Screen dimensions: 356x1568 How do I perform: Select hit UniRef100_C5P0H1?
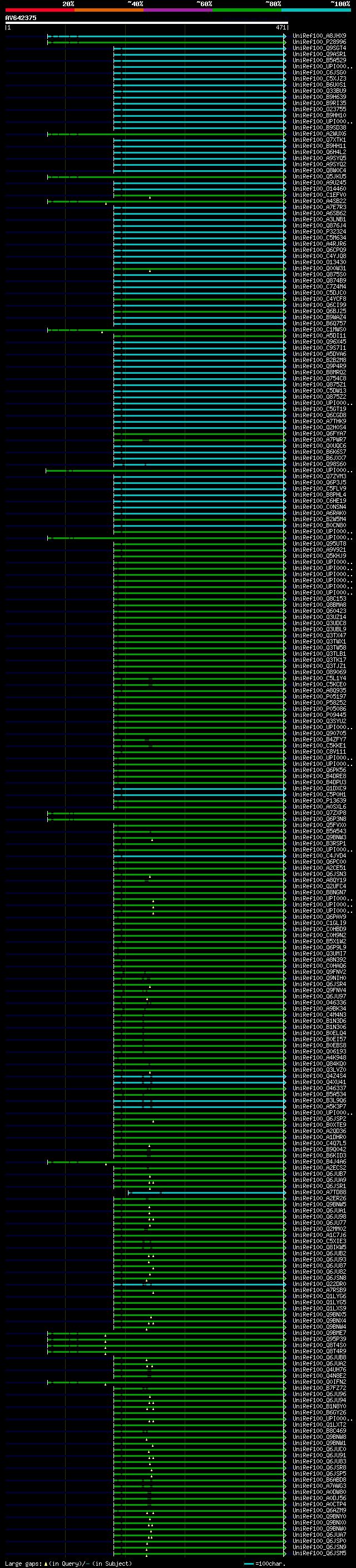319,794
